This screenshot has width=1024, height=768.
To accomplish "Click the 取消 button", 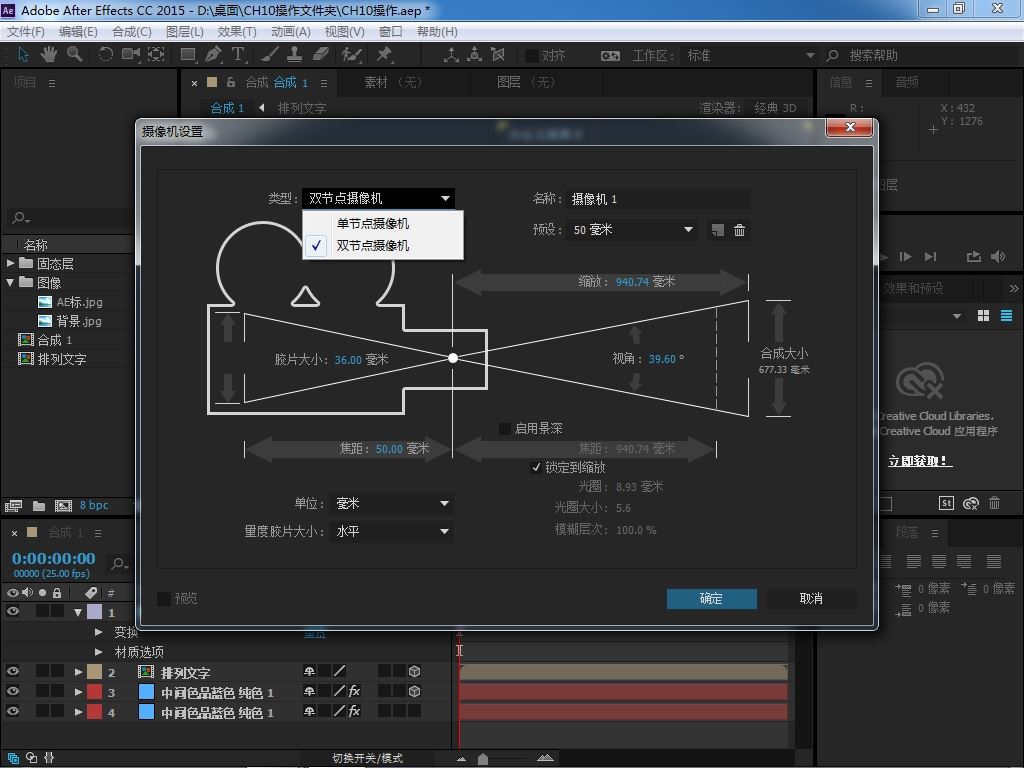I will (x=811, y=598).
